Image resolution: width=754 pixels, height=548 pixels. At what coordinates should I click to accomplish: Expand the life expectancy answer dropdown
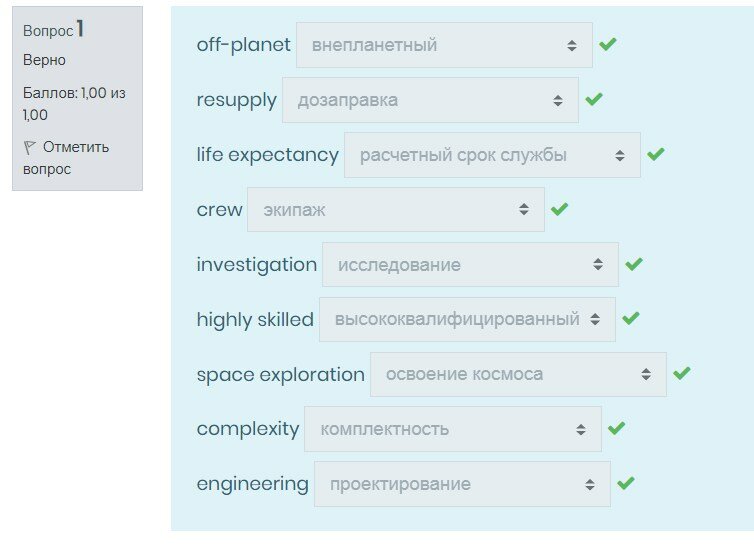(x=492, y=155)
